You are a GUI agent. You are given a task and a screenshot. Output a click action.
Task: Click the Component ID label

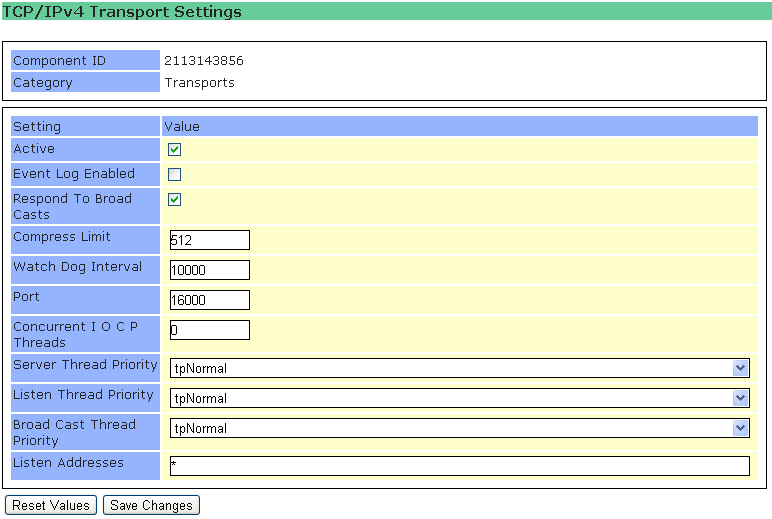59,61
